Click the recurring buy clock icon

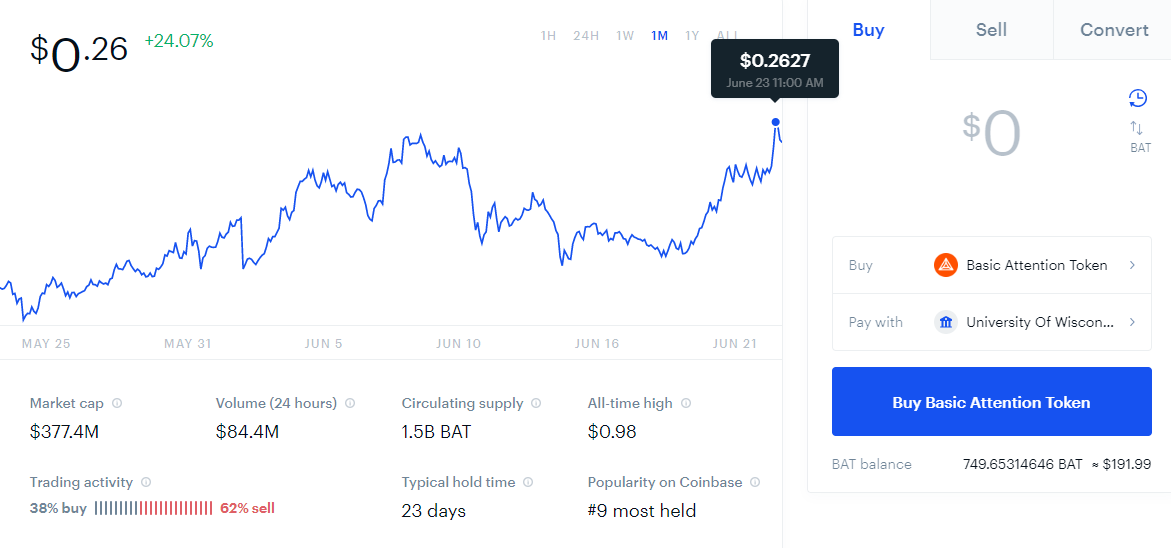pyautogui.click(x=1137, y=98)
